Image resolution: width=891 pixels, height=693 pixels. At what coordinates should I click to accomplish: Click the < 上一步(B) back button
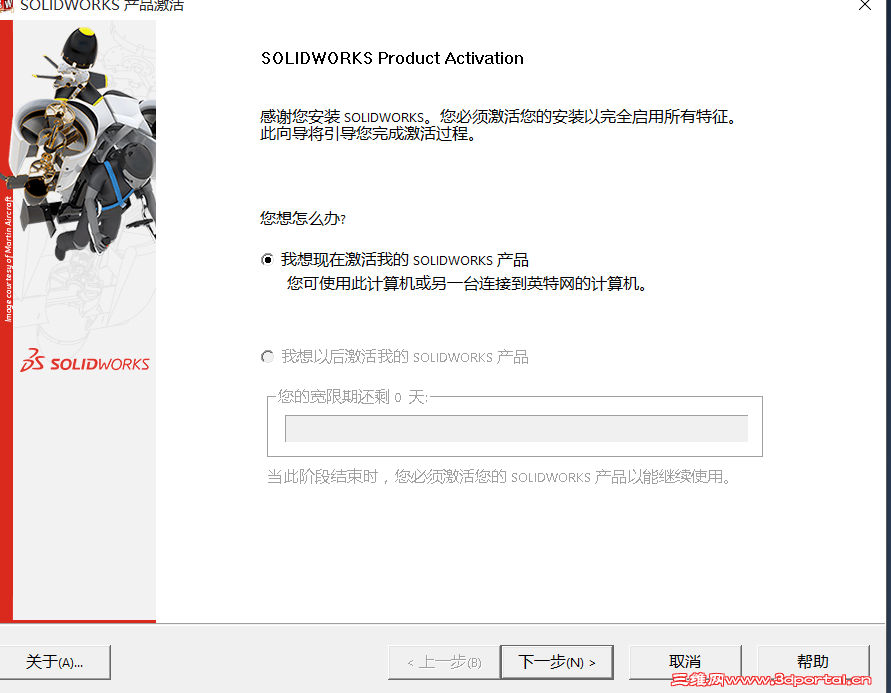[444, 662]
